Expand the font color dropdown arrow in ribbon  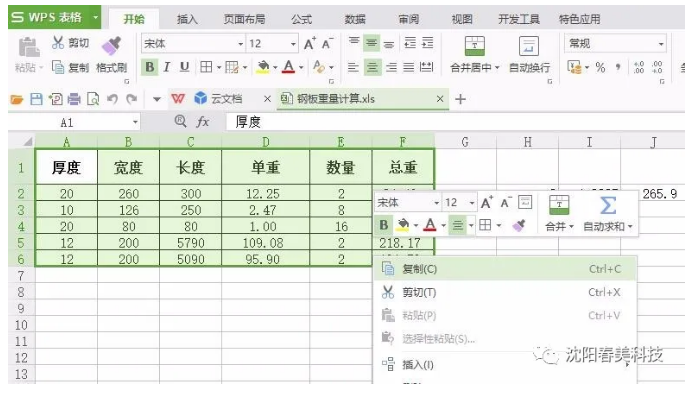click(x=301, y=68)
